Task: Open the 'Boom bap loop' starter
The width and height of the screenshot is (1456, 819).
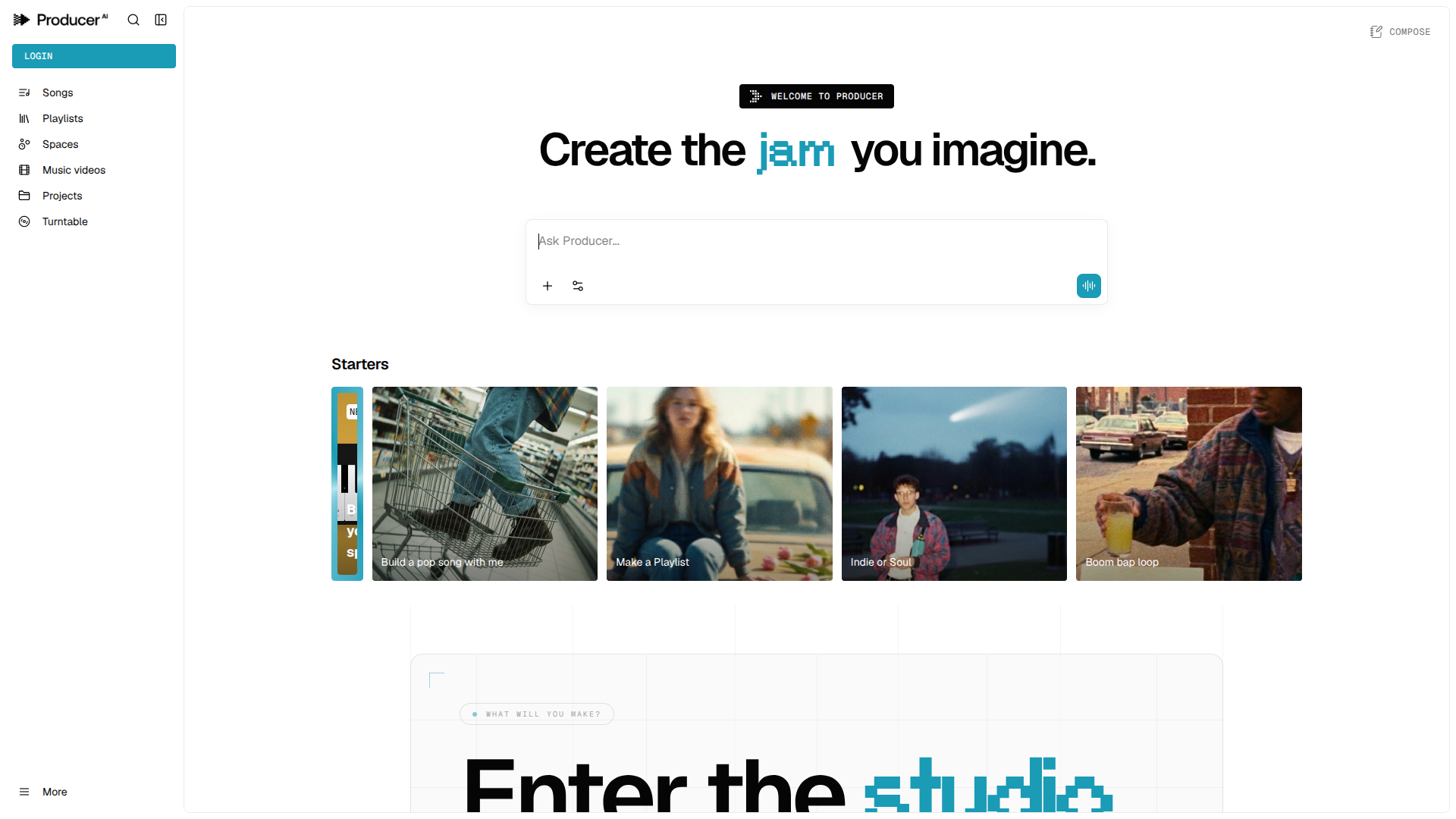Action: pyautogui.click(x=1189, y=484)
